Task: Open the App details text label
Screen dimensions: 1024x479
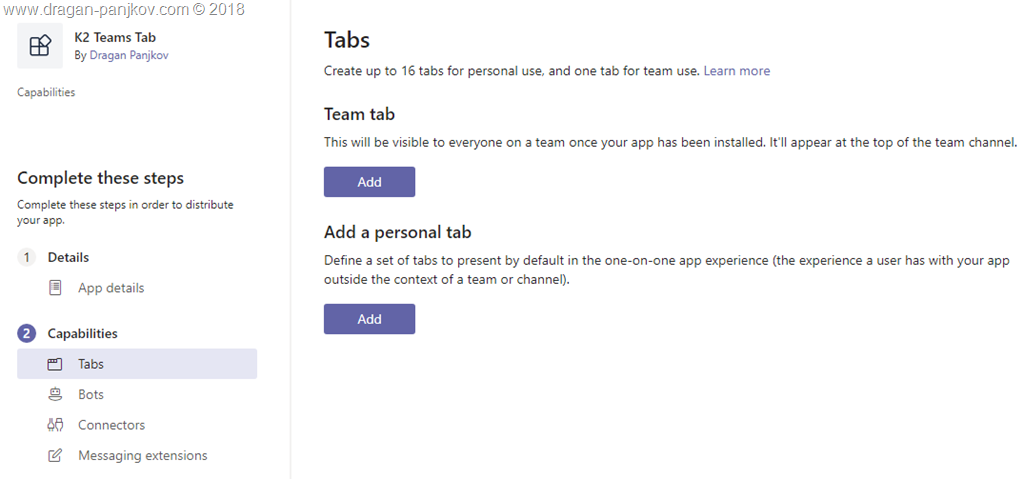Action: 111,288
